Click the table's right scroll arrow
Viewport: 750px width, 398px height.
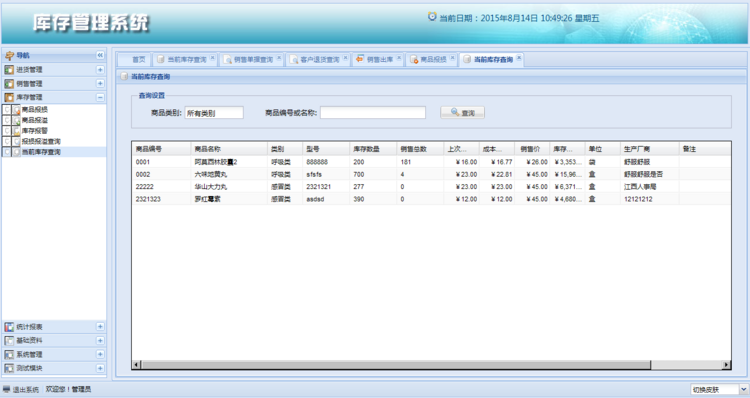[x=727, y=365]
